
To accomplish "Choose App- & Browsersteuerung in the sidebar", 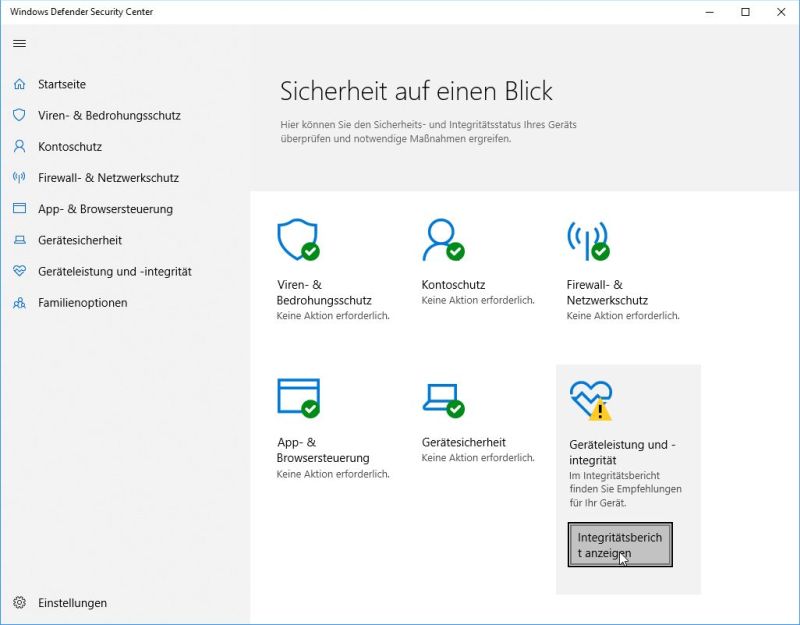I will [x=105, y=209].
